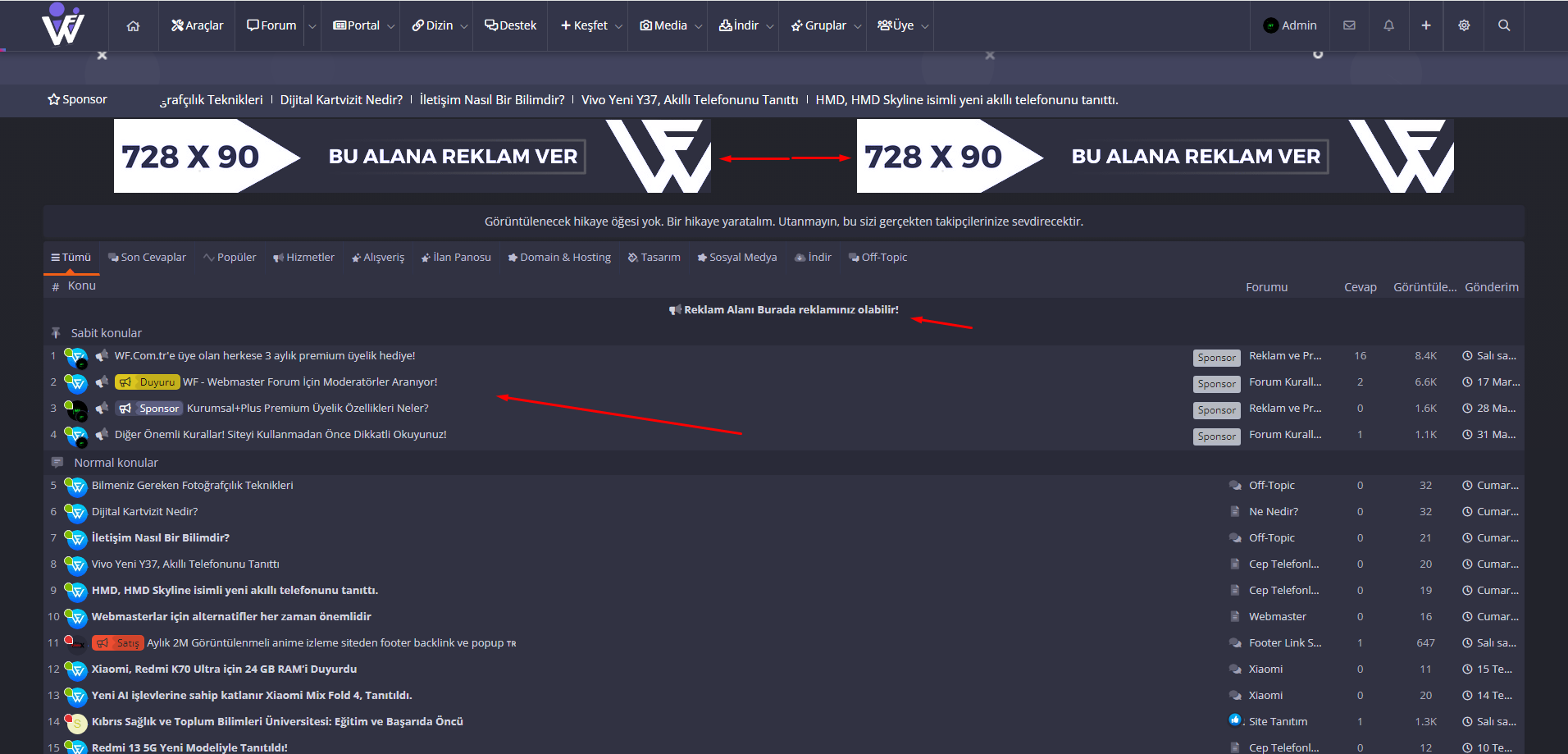Click the Sponsor star icon in sticky bar
This screenshot has width=1568, height=754.
coord(54,99)
